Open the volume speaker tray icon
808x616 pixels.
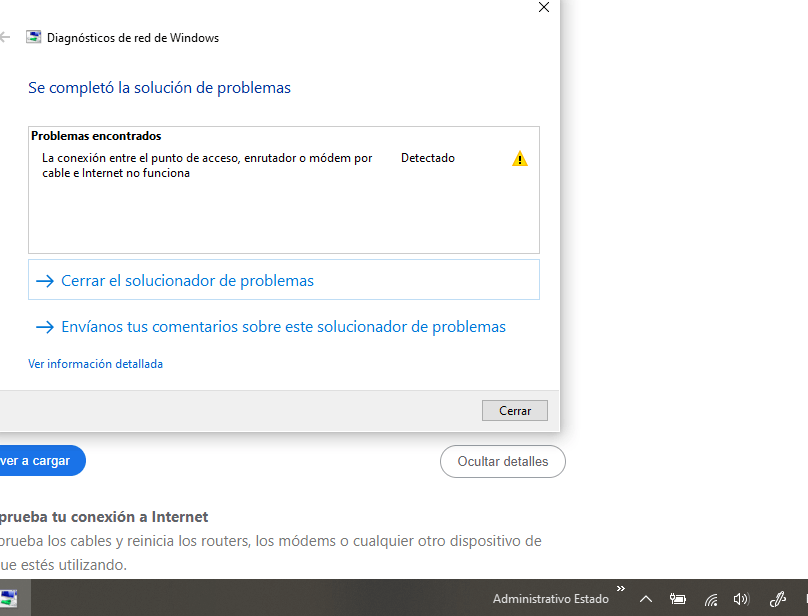741,599
